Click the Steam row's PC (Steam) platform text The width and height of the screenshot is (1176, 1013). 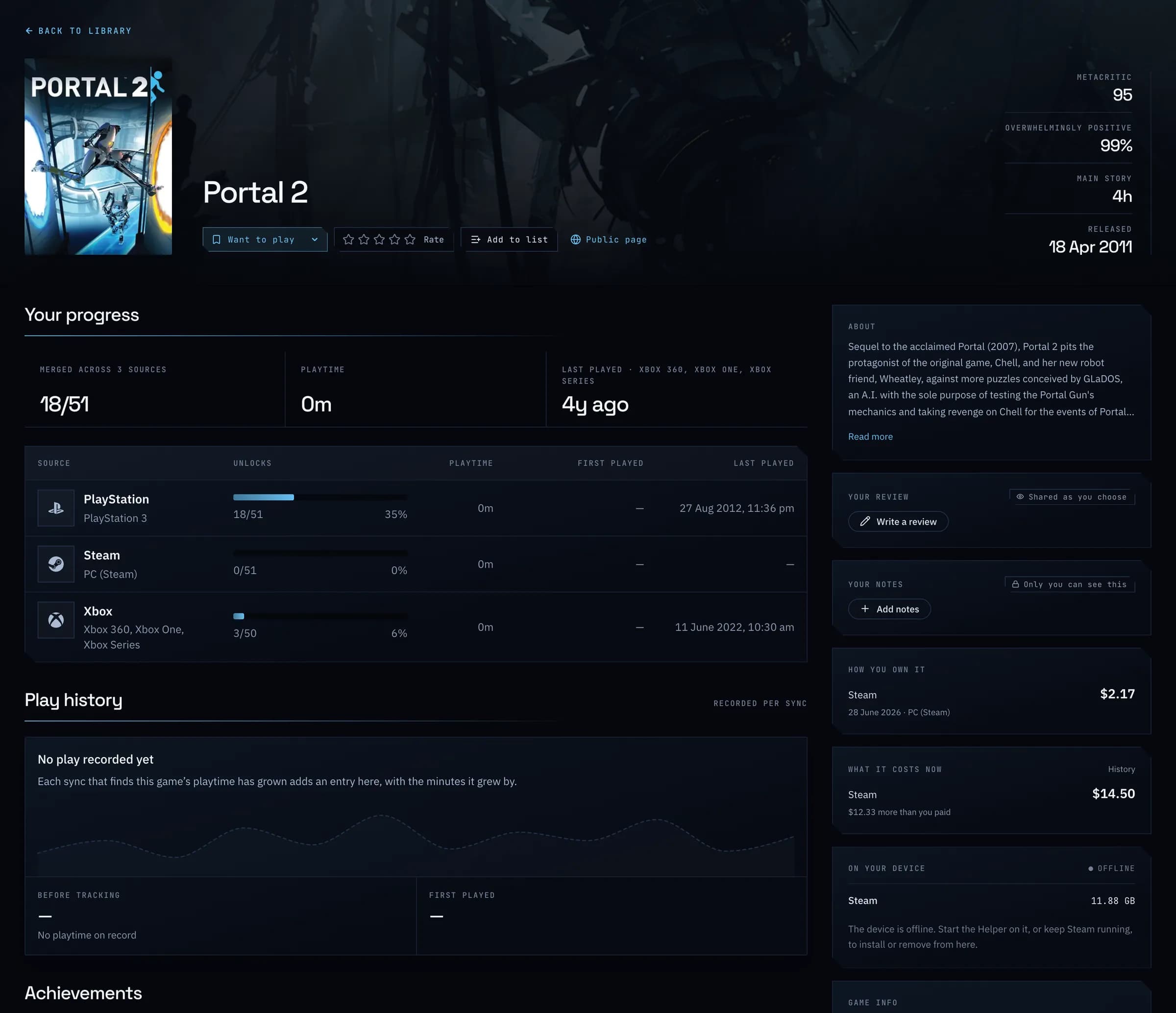point(110,574)
